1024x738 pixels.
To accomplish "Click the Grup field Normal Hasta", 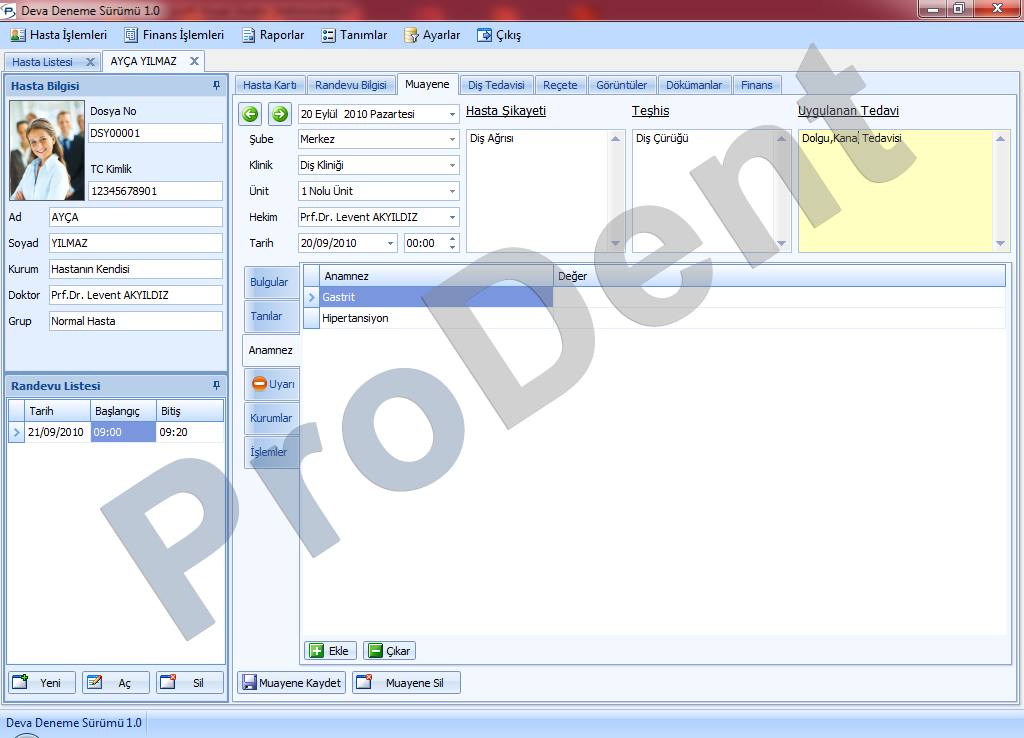I will [x=136, y=321].
